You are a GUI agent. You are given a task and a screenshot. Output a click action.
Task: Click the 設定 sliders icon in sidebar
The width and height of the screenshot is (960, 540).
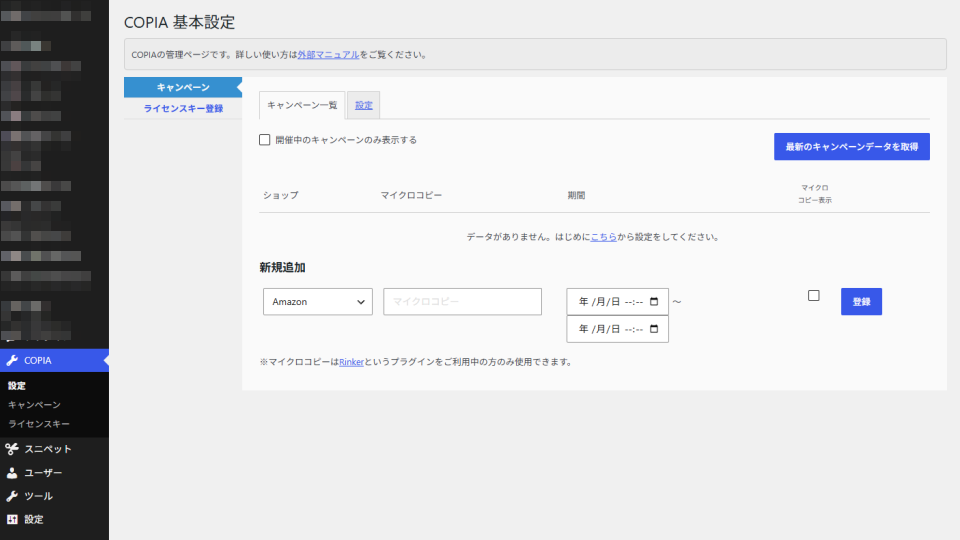click(x=12, y=519)
